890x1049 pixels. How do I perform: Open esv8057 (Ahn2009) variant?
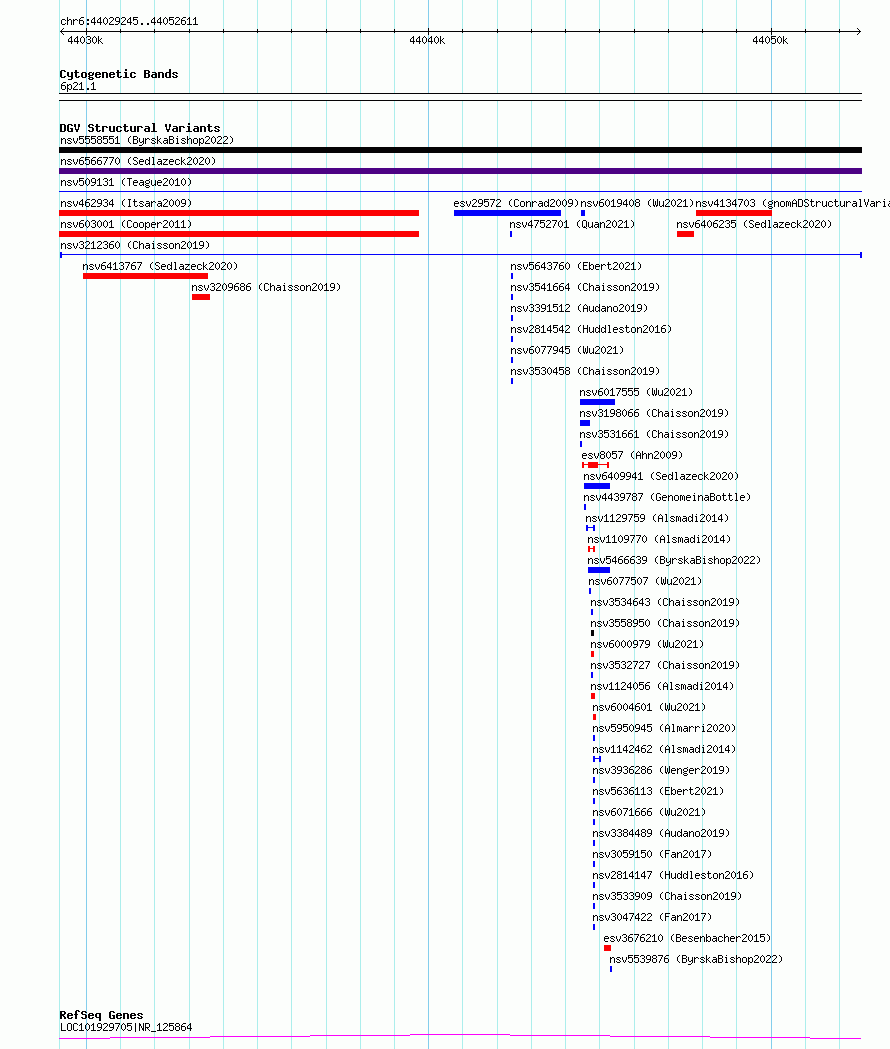[632, 456]
